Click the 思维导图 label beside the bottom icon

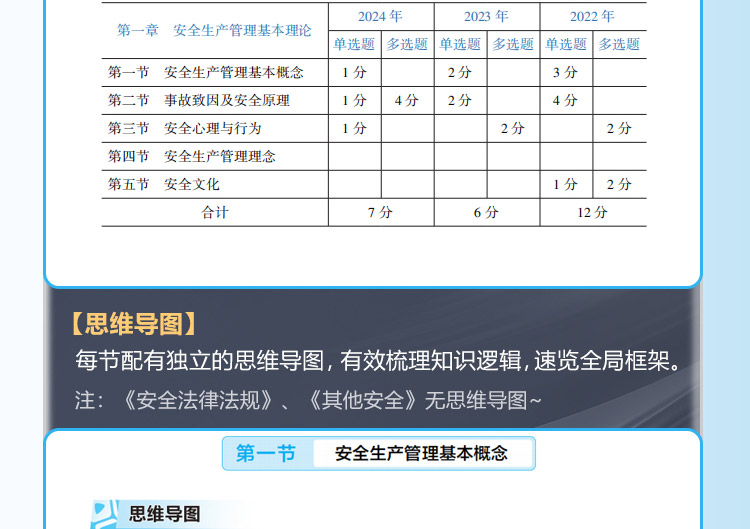point(165,514)
